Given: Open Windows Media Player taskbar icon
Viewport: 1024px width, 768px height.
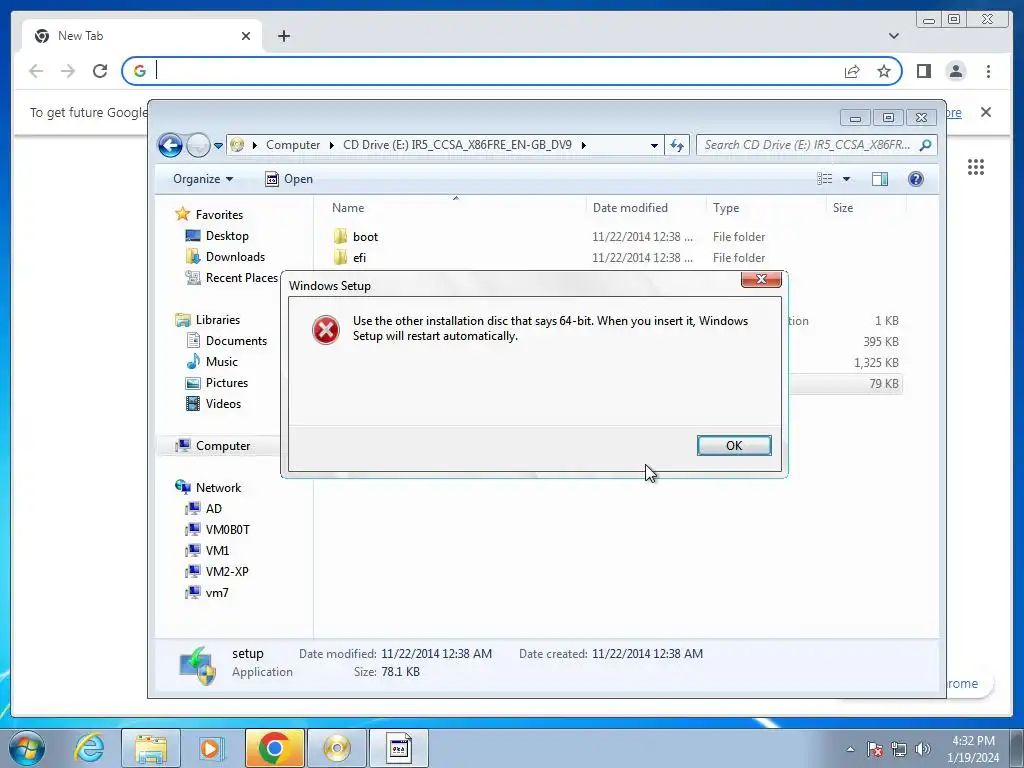Looking at the screenshot, I should pos(211,748).
